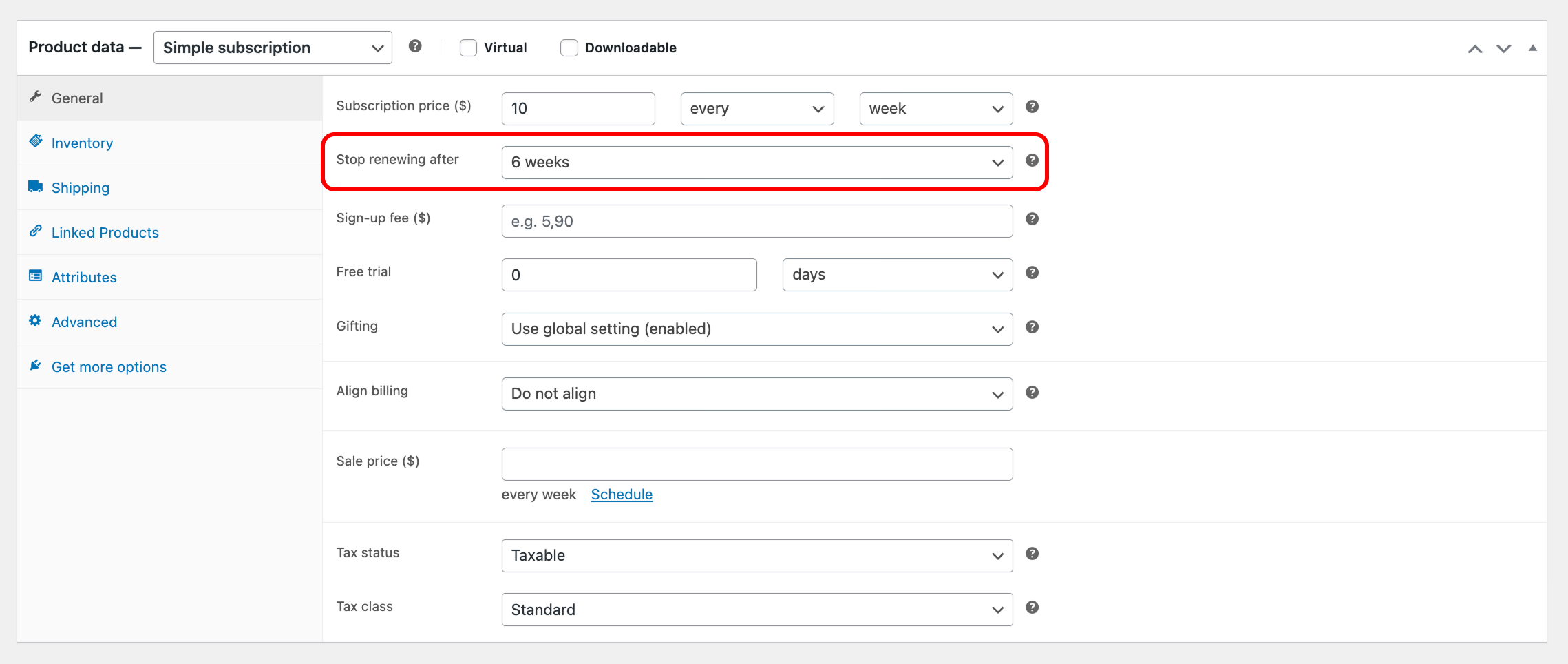Image resolution: width=1568 pixels, height=664 pixels.
Task: Select the General tab
Action: (169, 98)
